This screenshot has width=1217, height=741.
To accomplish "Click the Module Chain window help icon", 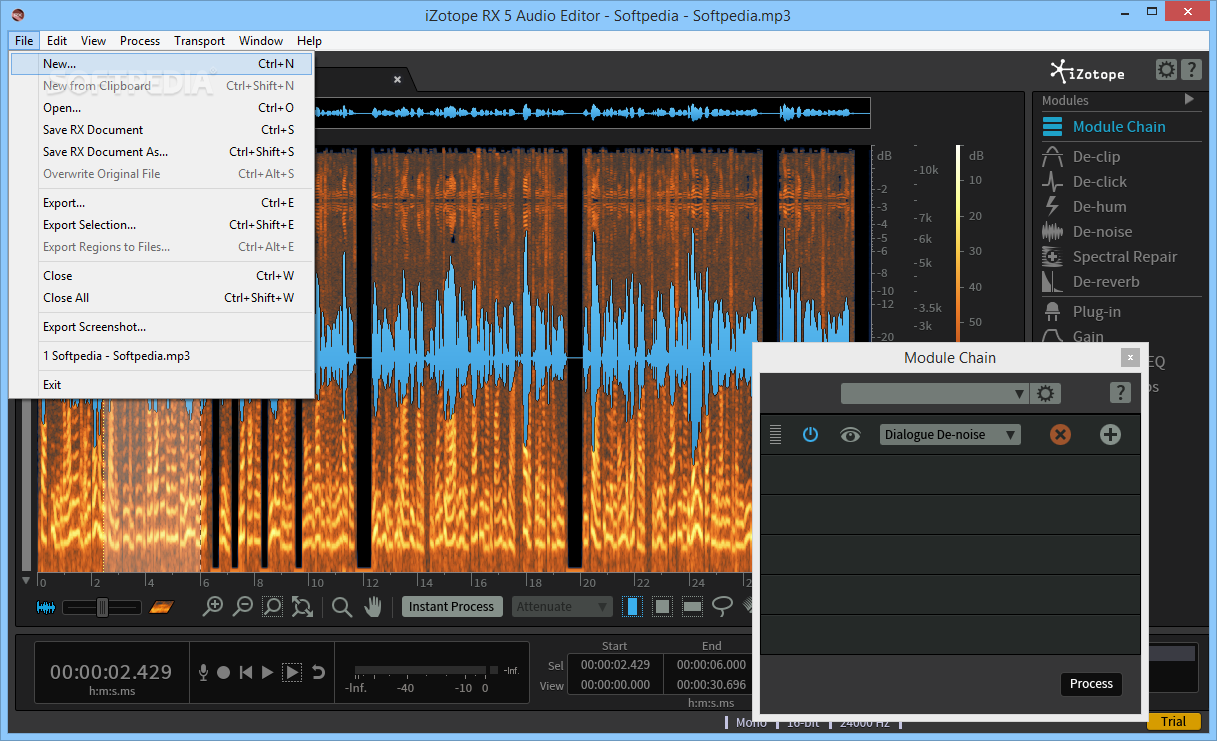I will [1121, 393].
